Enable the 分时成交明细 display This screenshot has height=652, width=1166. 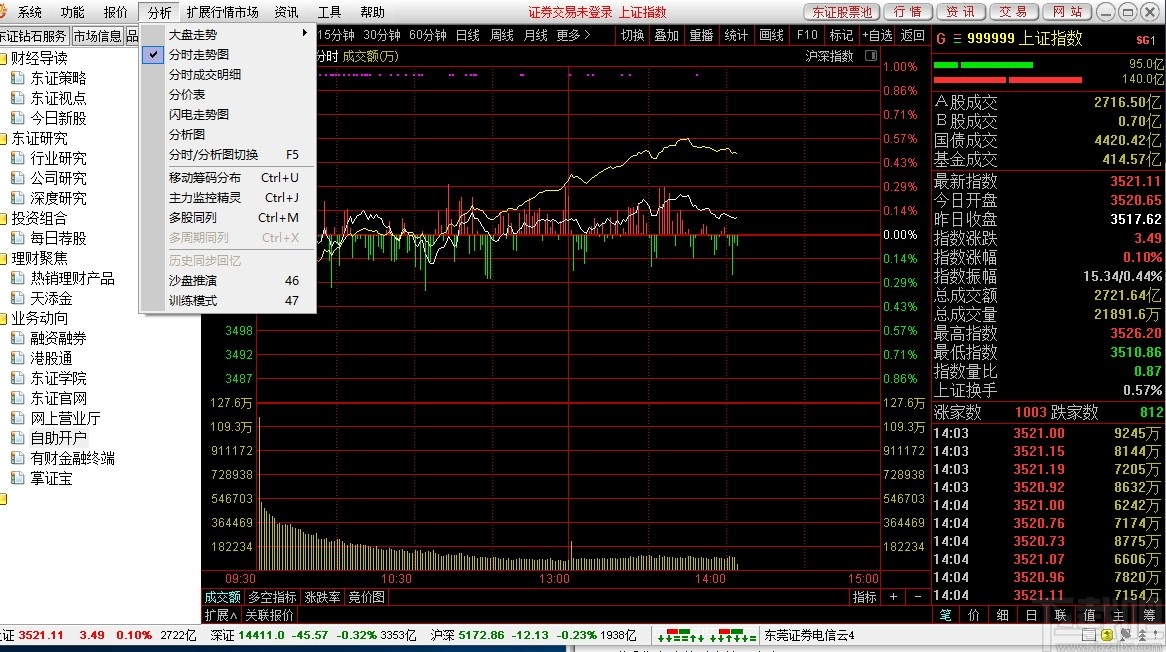click(203, 74)
